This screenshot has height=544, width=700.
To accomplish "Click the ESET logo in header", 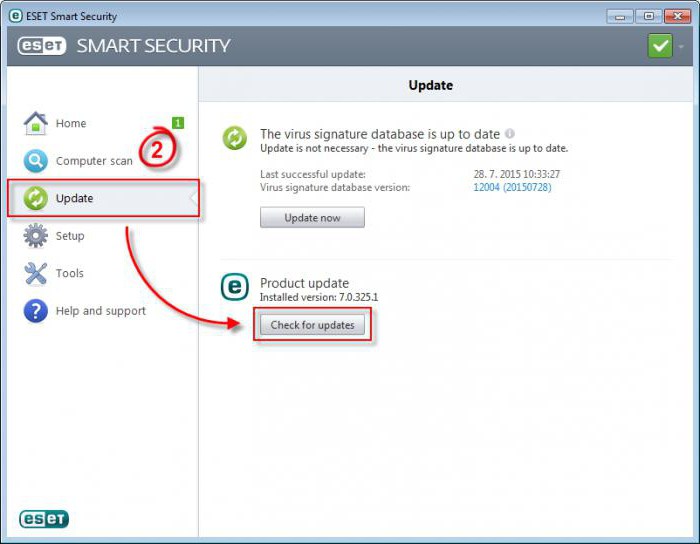I will [42, 46].
